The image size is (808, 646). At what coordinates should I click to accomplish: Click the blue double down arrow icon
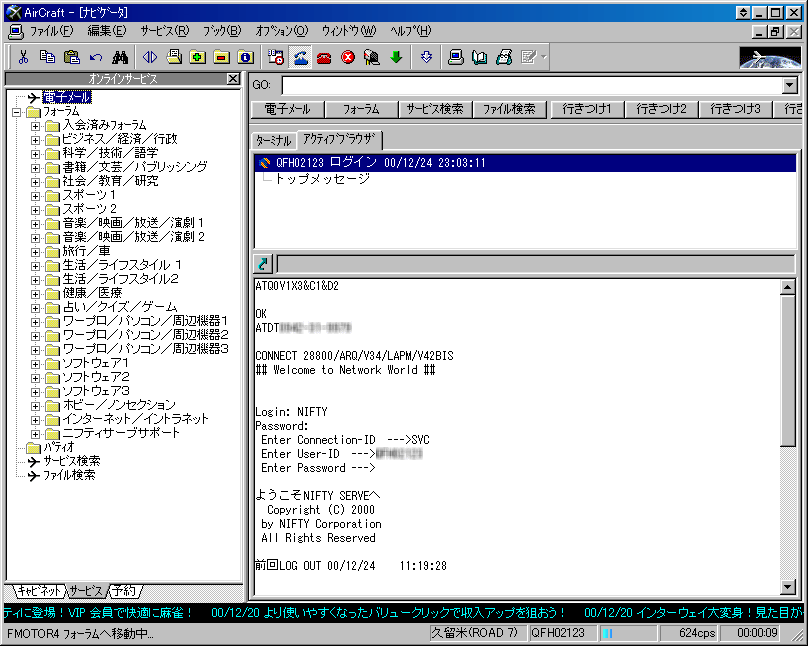coord(426,57)
